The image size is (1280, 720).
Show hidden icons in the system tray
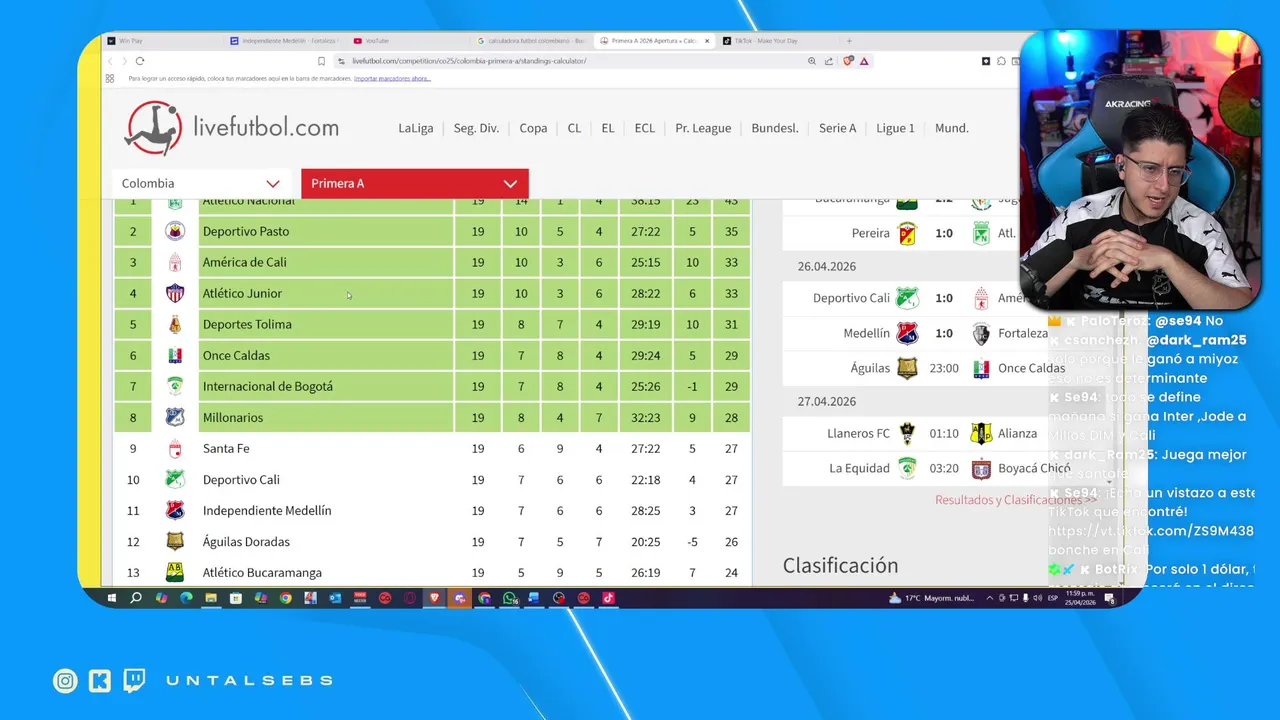click(990, 598)
